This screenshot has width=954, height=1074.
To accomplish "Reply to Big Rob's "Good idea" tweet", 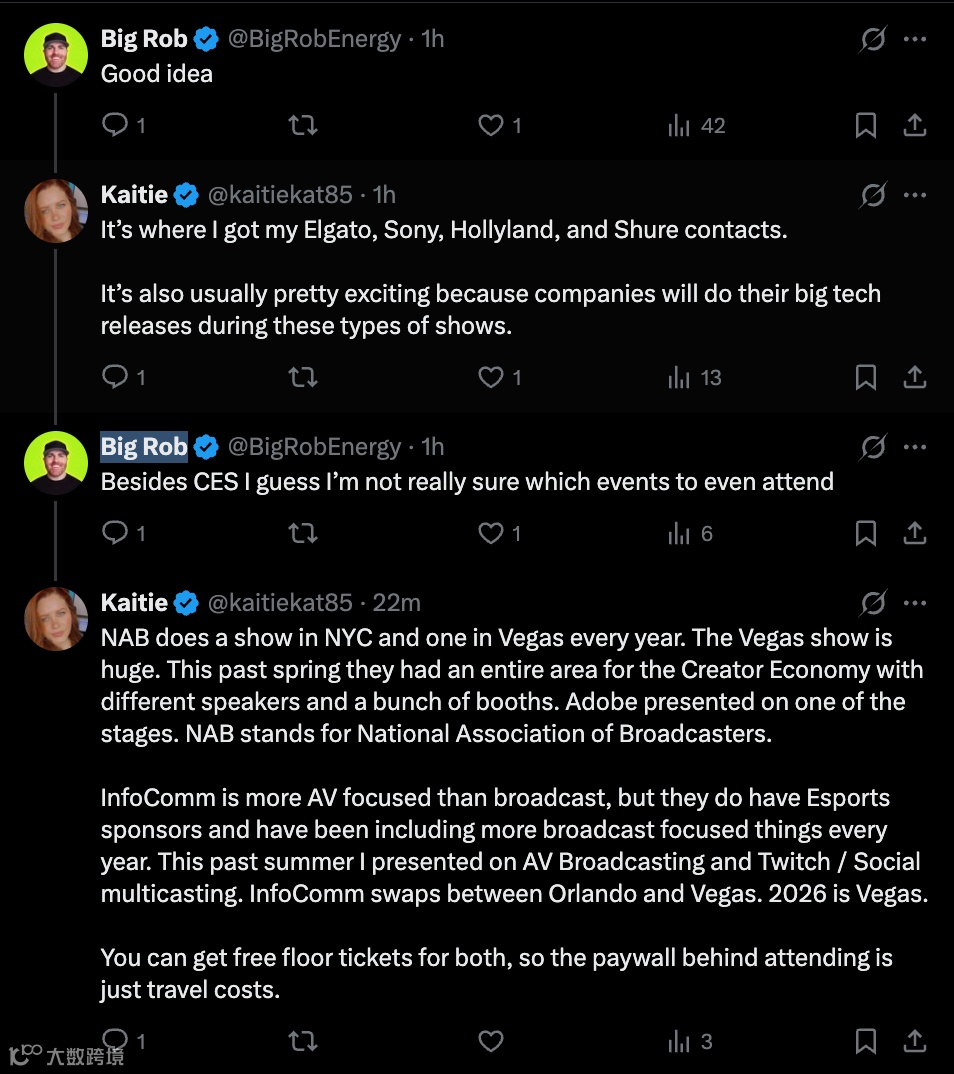I will [x=116, y=125].
